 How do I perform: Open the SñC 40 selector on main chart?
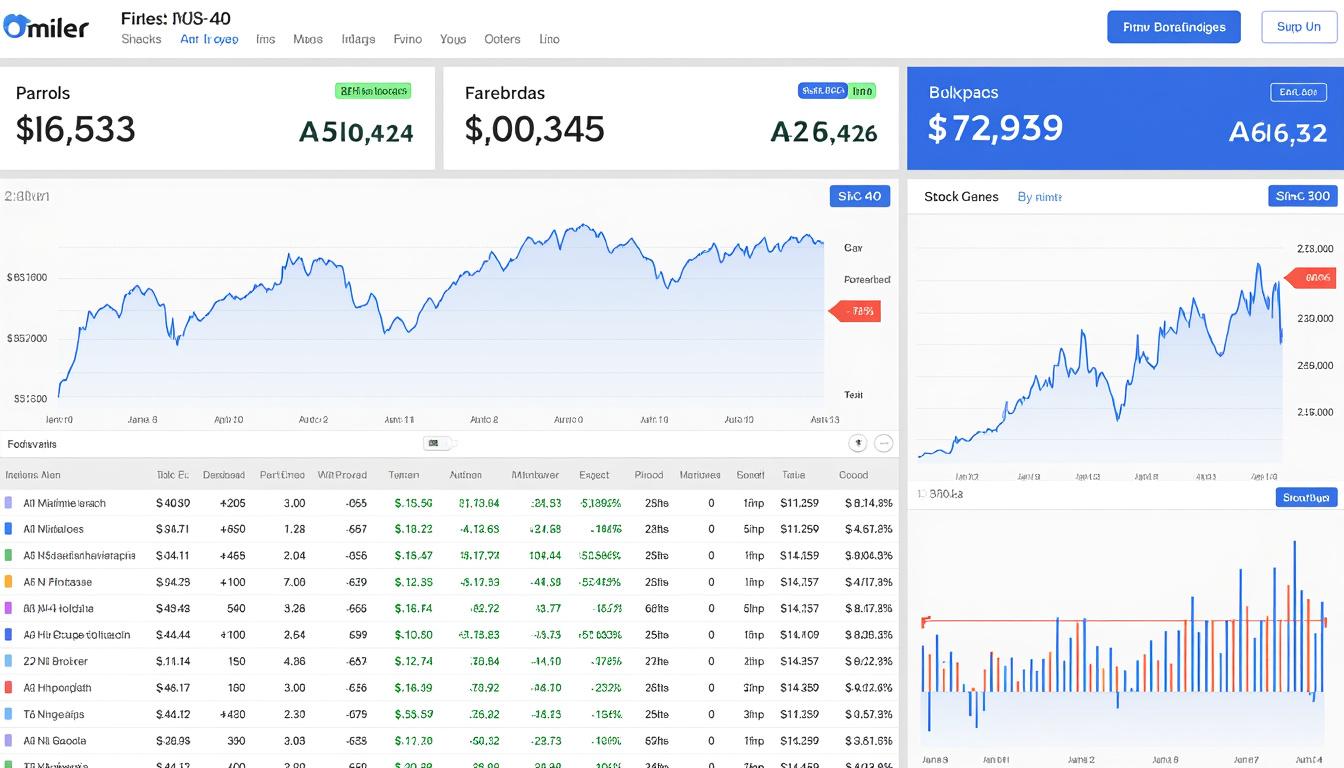tap(859, 196)
